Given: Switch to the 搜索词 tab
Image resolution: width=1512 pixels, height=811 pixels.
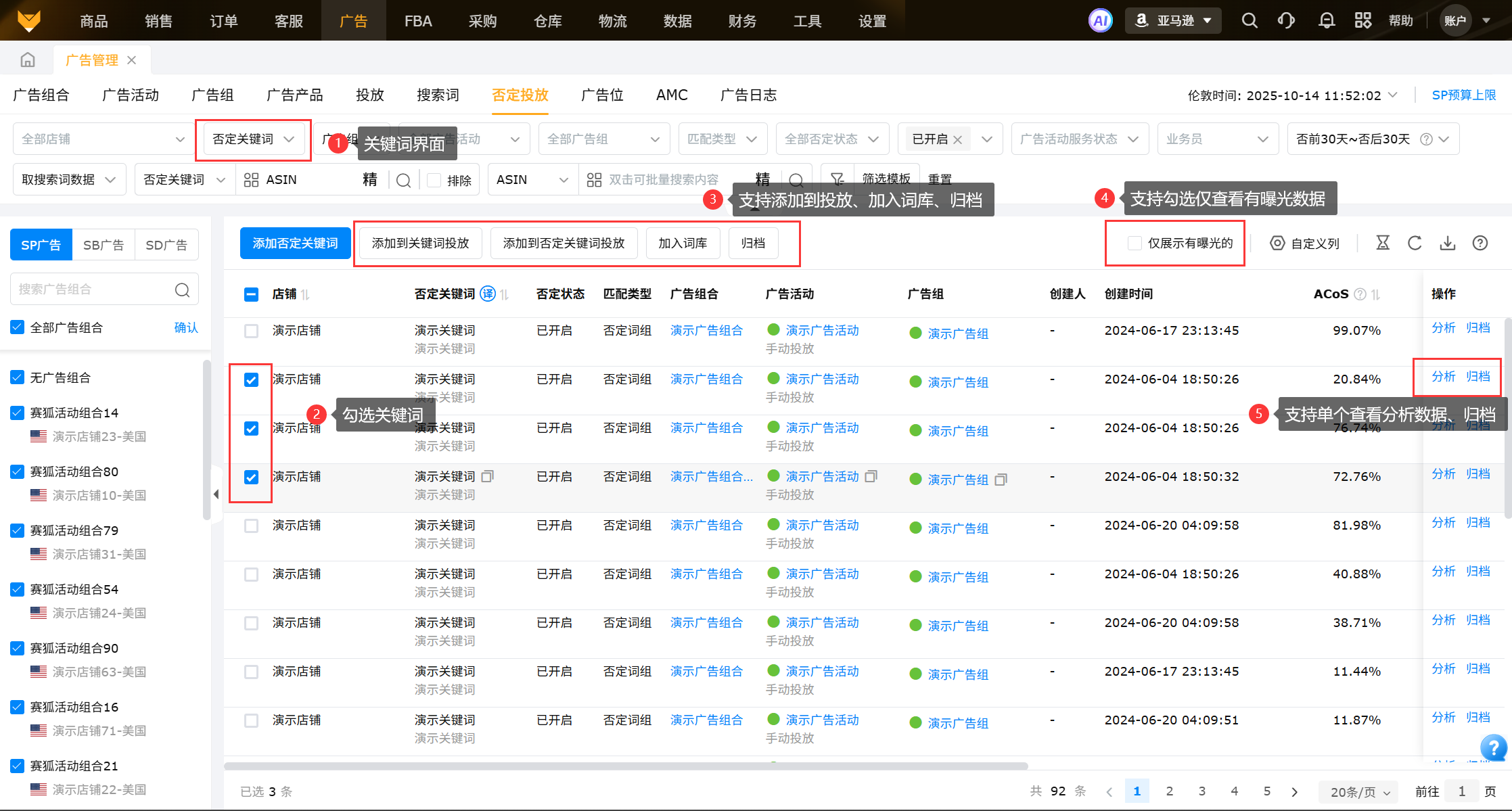Looking at the screenshot, I should tap(438, 95).
